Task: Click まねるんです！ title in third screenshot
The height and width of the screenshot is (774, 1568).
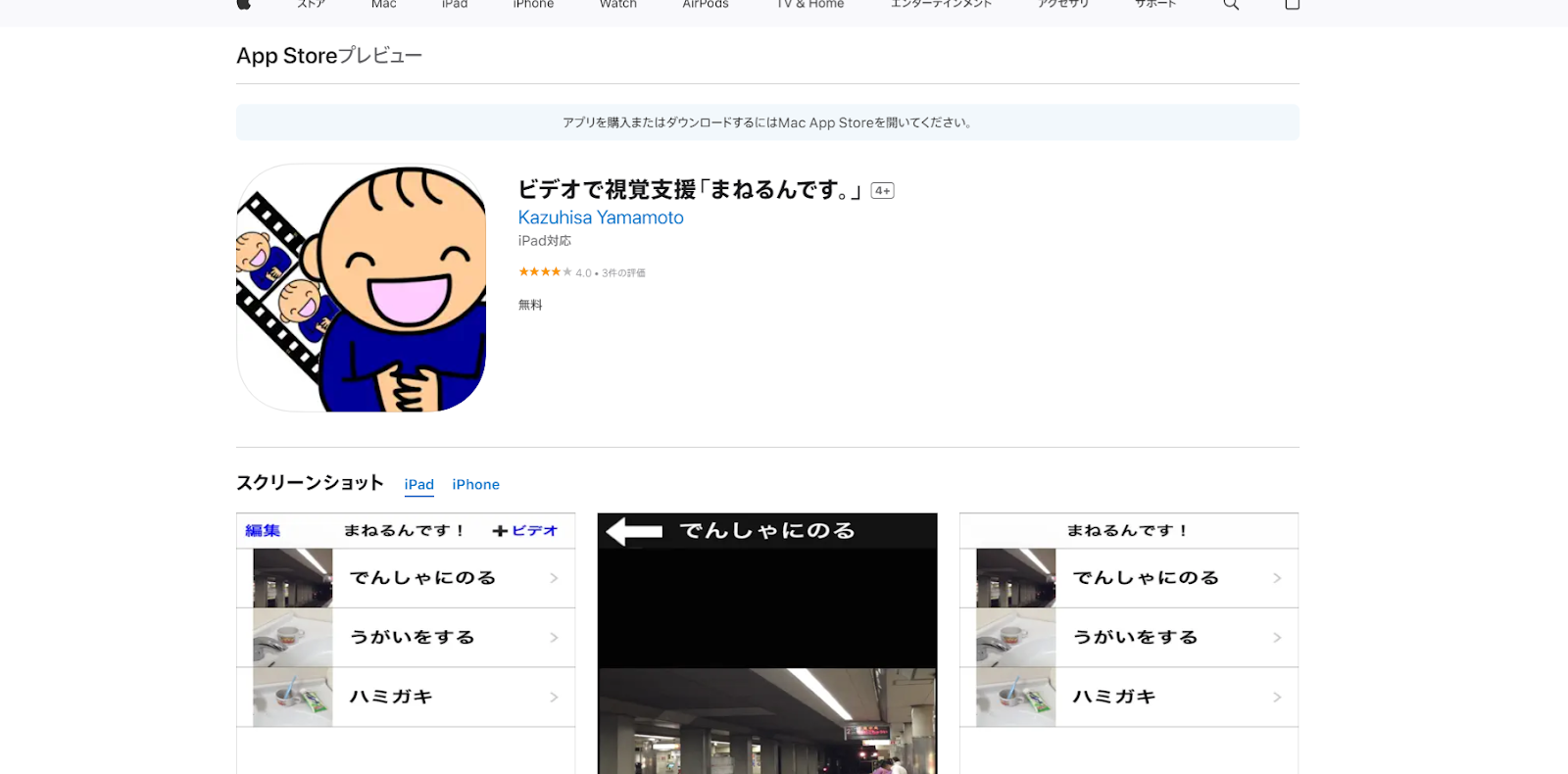Action: pyautogui.click(x=1129, y=531)
